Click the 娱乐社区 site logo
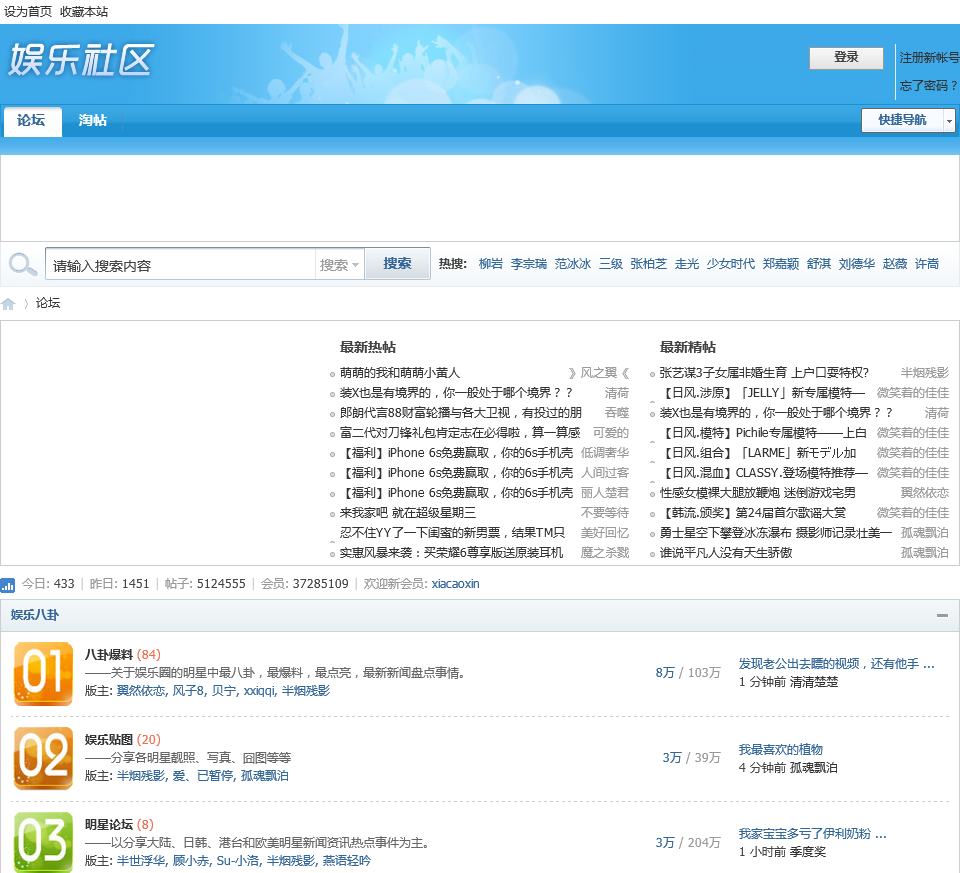 [81, 60]
